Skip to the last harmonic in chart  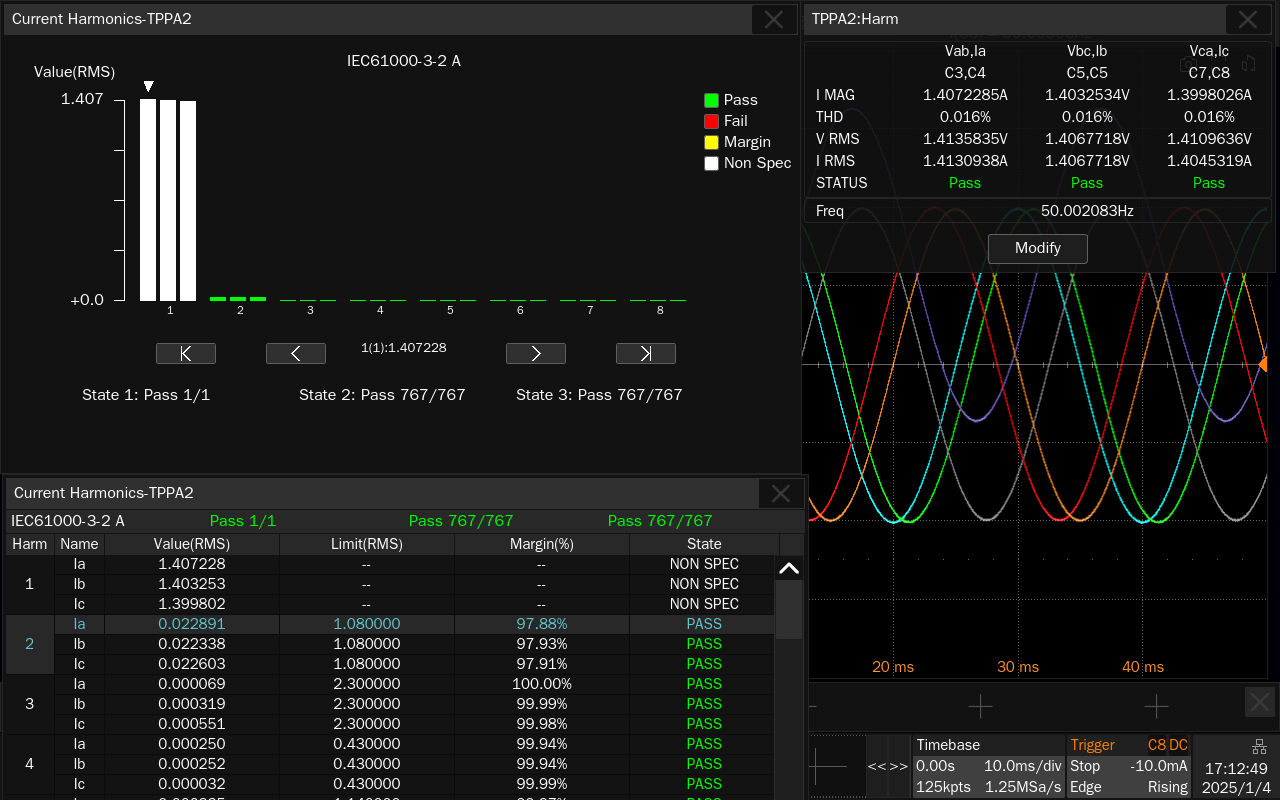click(x=646, y=353)
